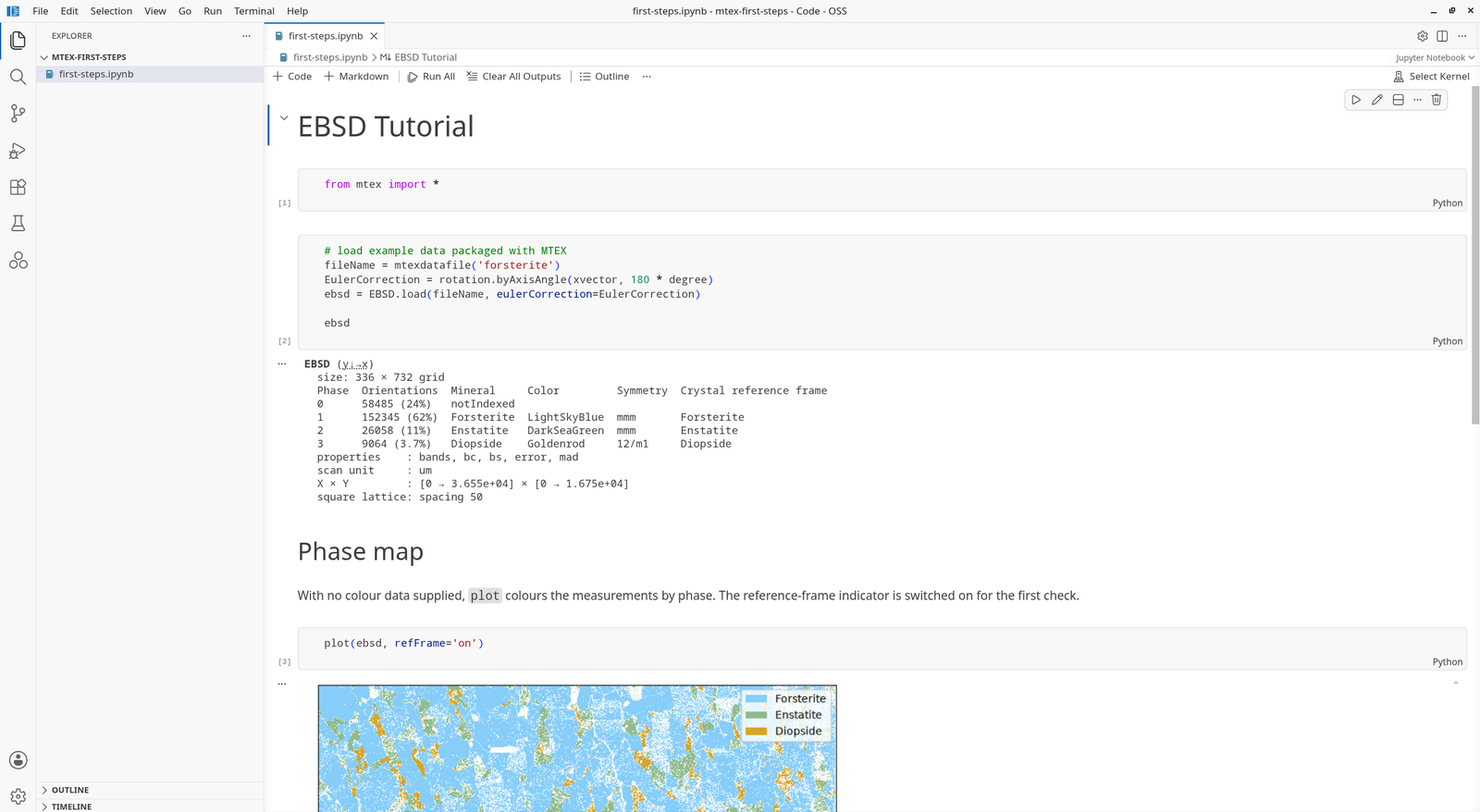The width and height of the screenshot is (1480, 812).
Task: Open notebook settings gear in editor title
Action: (1423, 36)
